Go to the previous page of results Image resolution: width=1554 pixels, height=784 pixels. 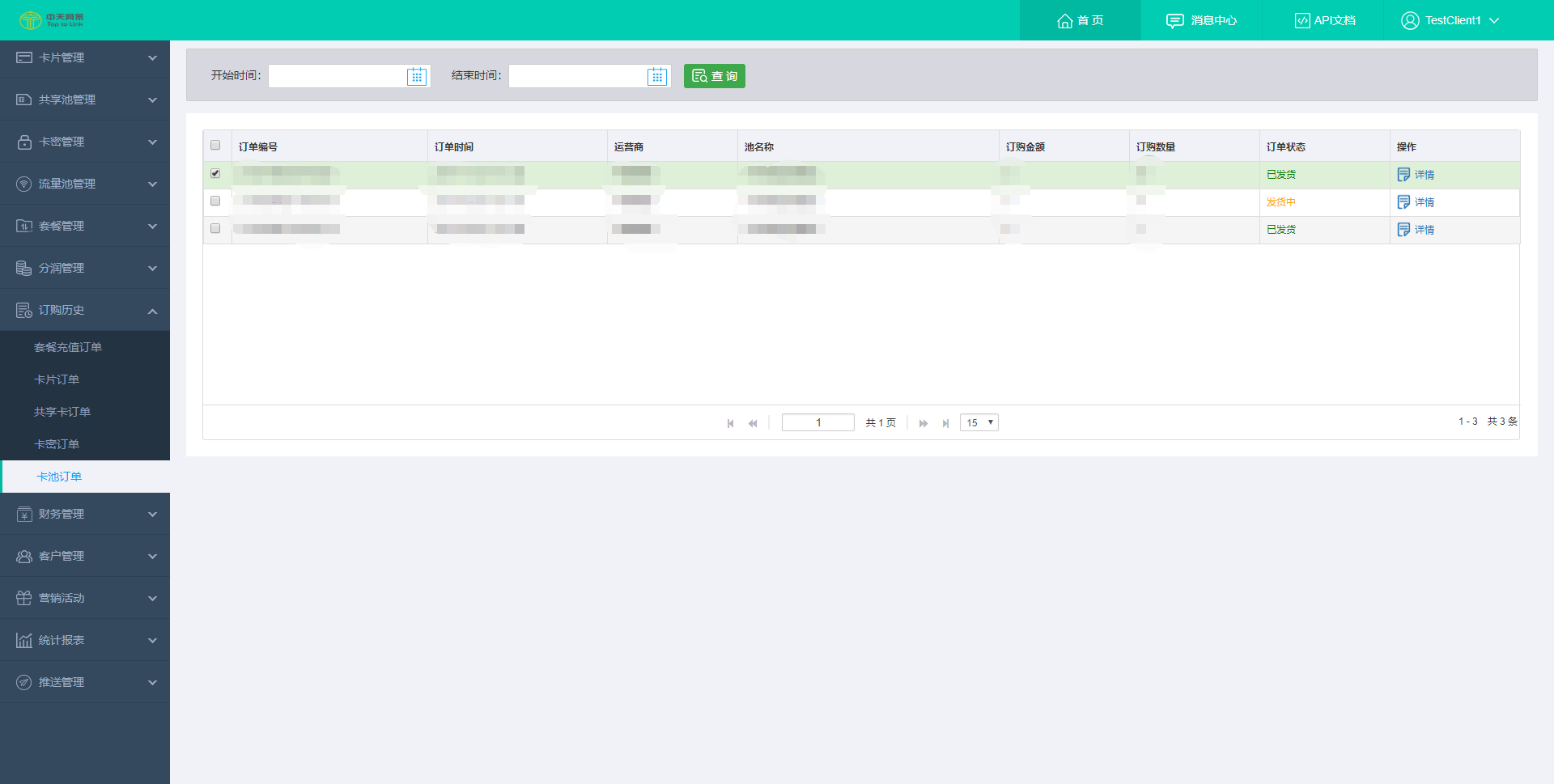point(753,423)
